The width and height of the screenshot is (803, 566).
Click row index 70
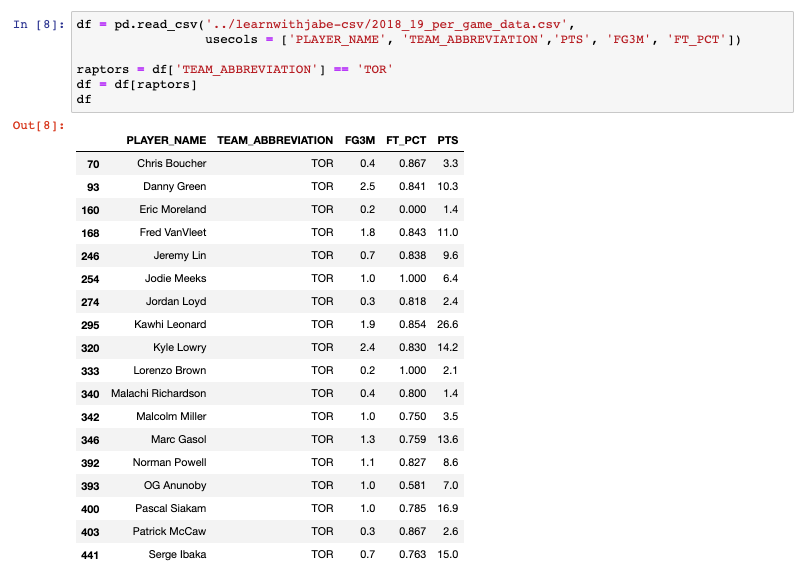tap(93, 164)
